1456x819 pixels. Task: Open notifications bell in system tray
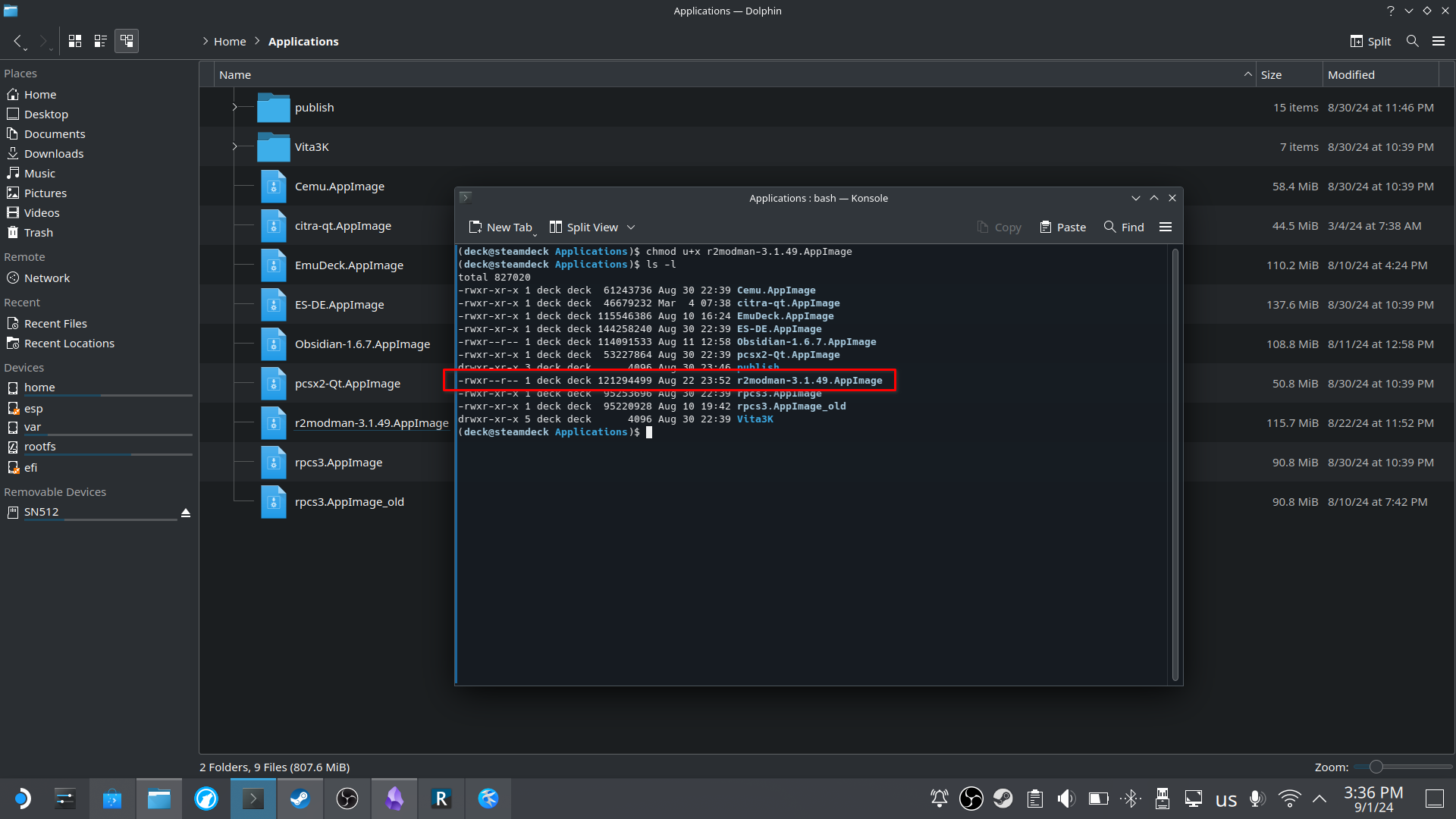click(x=939, y=799)
